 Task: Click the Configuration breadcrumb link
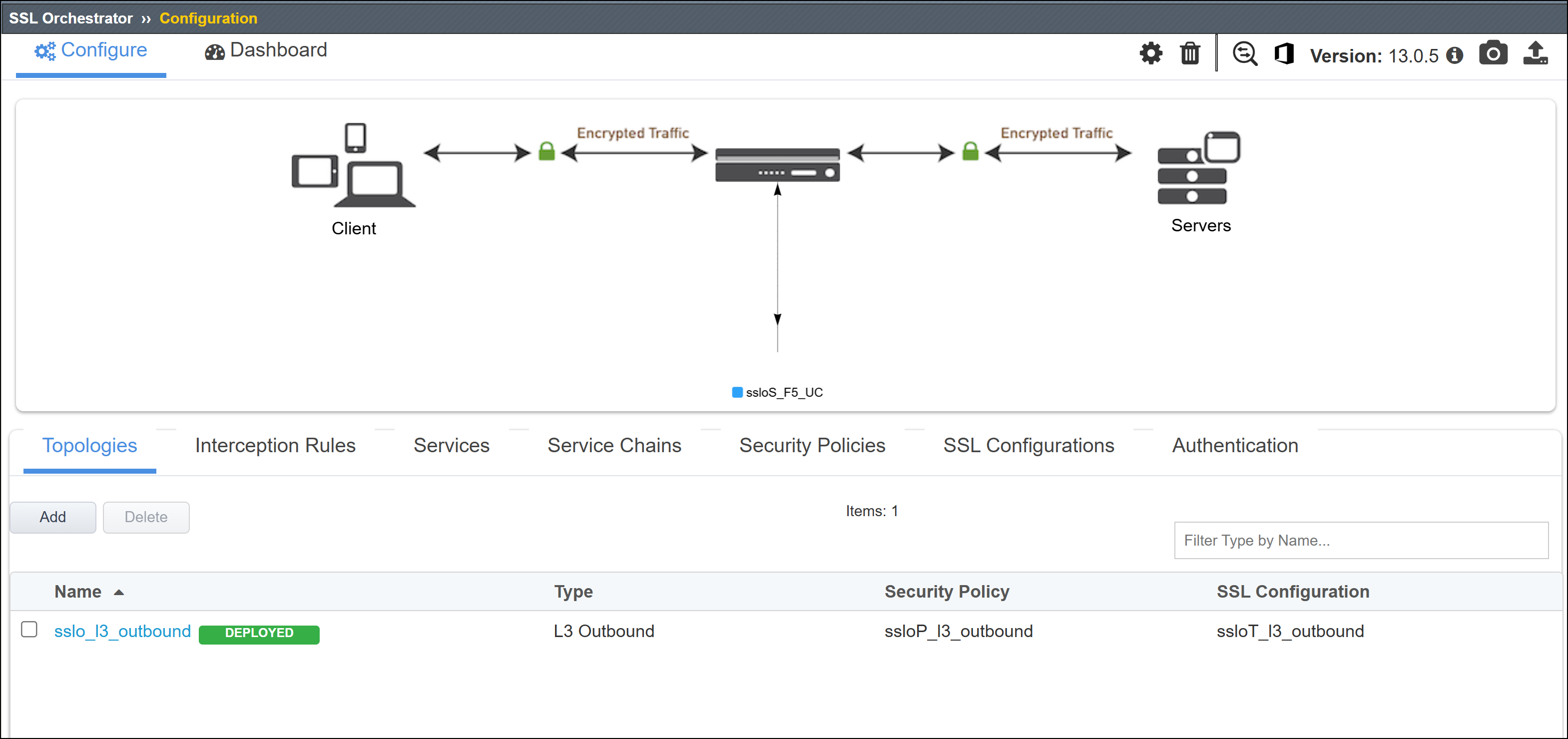[x=208, y=18]
